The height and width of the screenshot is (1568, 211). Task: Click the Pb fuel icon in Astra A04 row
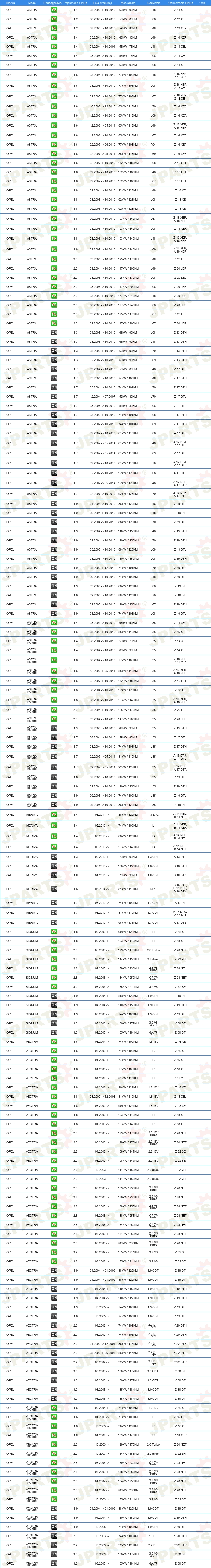coord(54,145)
